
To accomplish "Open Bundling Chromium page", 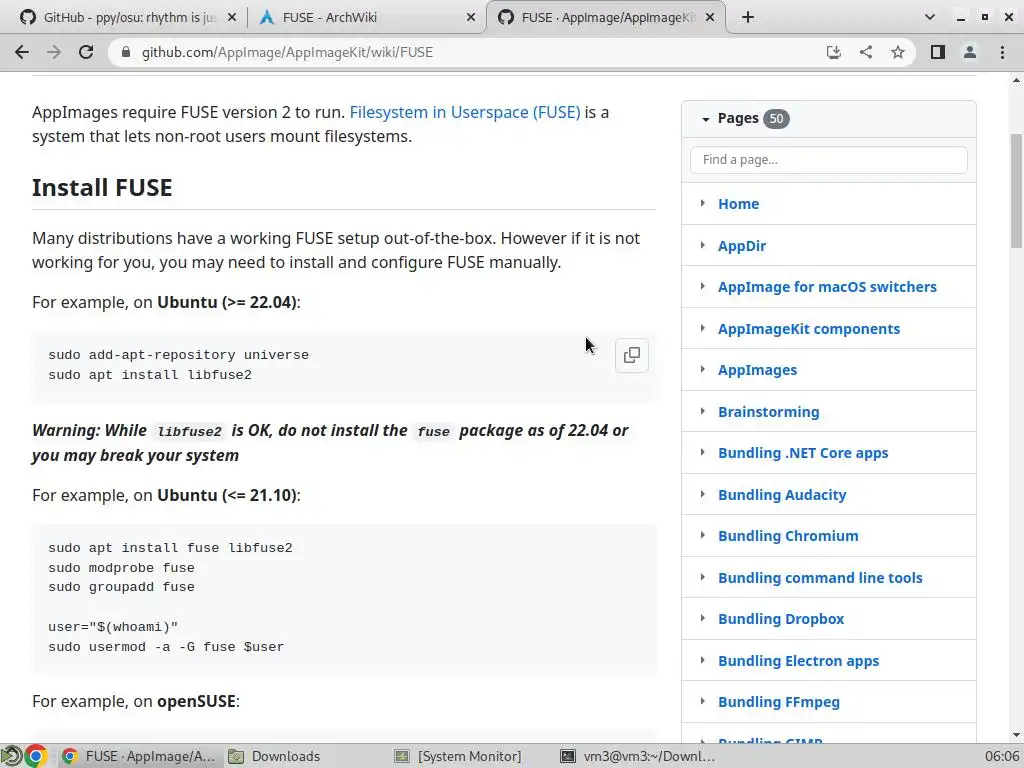I will pyautogui.click(x=788, y=536).
